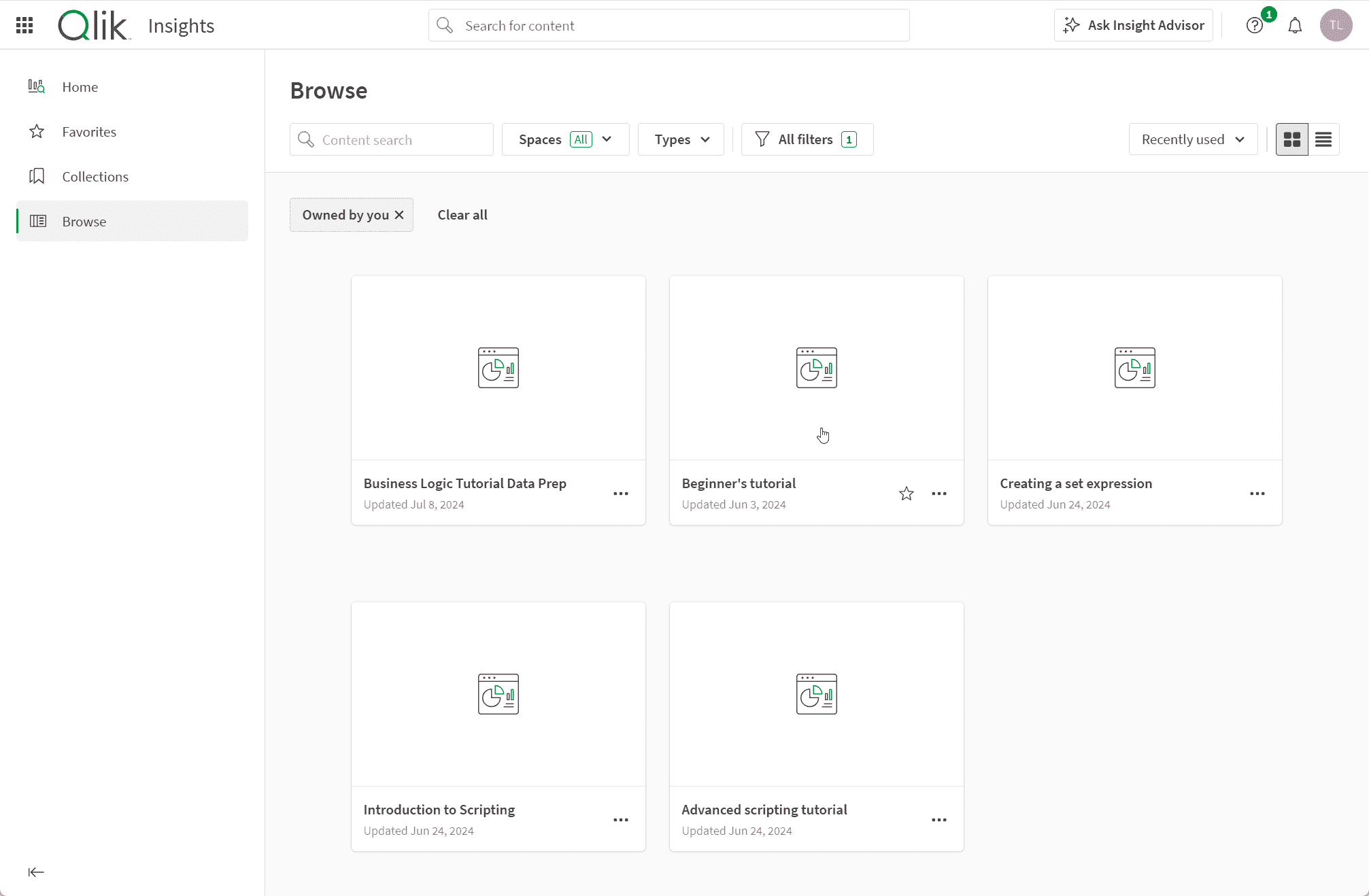Expand the Types dropdown filter
The width and height of the screenshot is (1369, 896).
[x=681, y=139]
